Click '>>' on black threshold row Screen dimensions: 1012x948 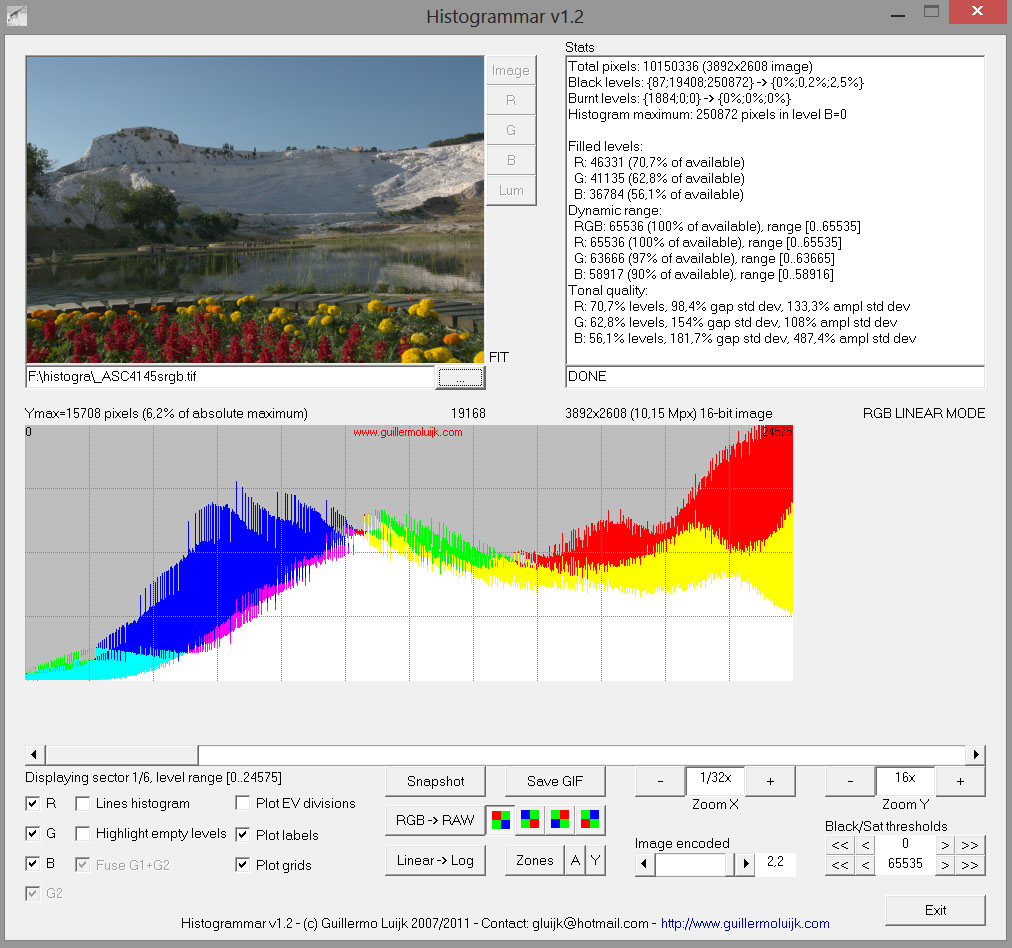click(x=969, y=845)
